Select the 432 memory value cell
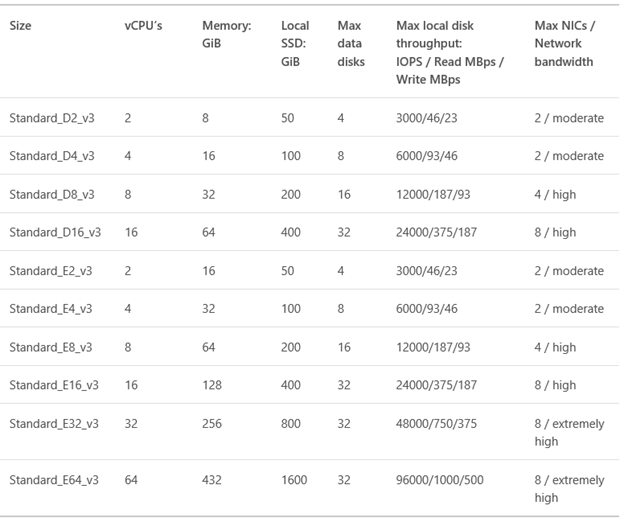The image size is (624, 526). coord(212,480)
